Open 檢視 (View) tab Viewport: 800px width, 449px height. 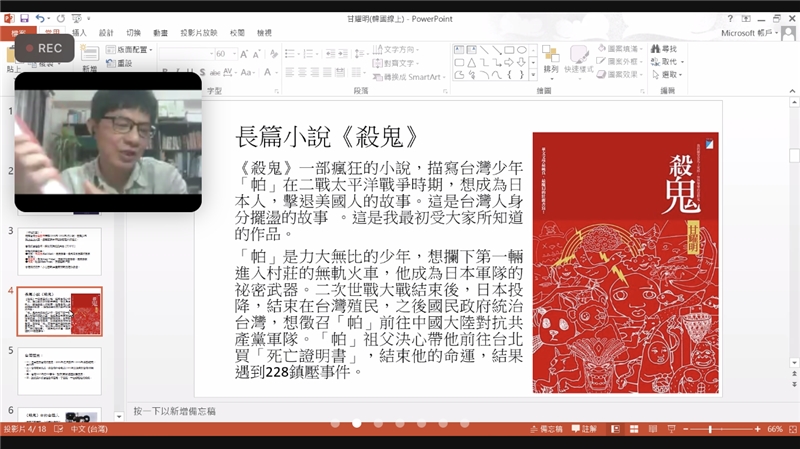(264, 33)
